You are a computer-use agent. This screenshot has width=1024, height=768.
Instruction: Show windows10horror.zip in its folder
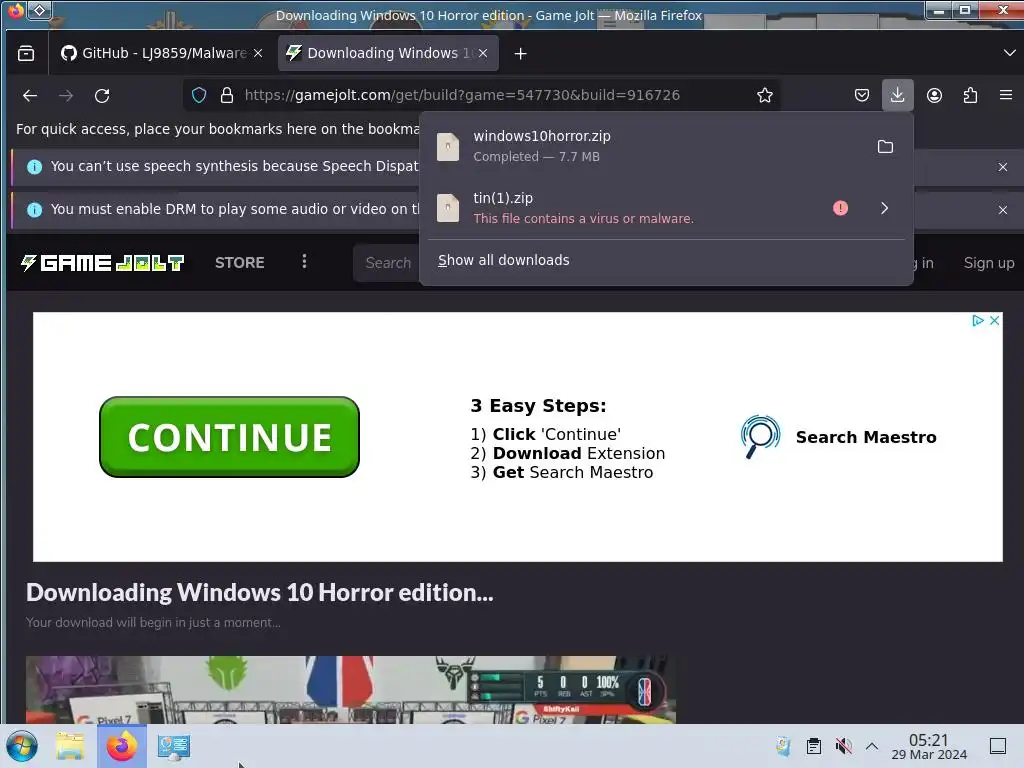tap(885, 146)
